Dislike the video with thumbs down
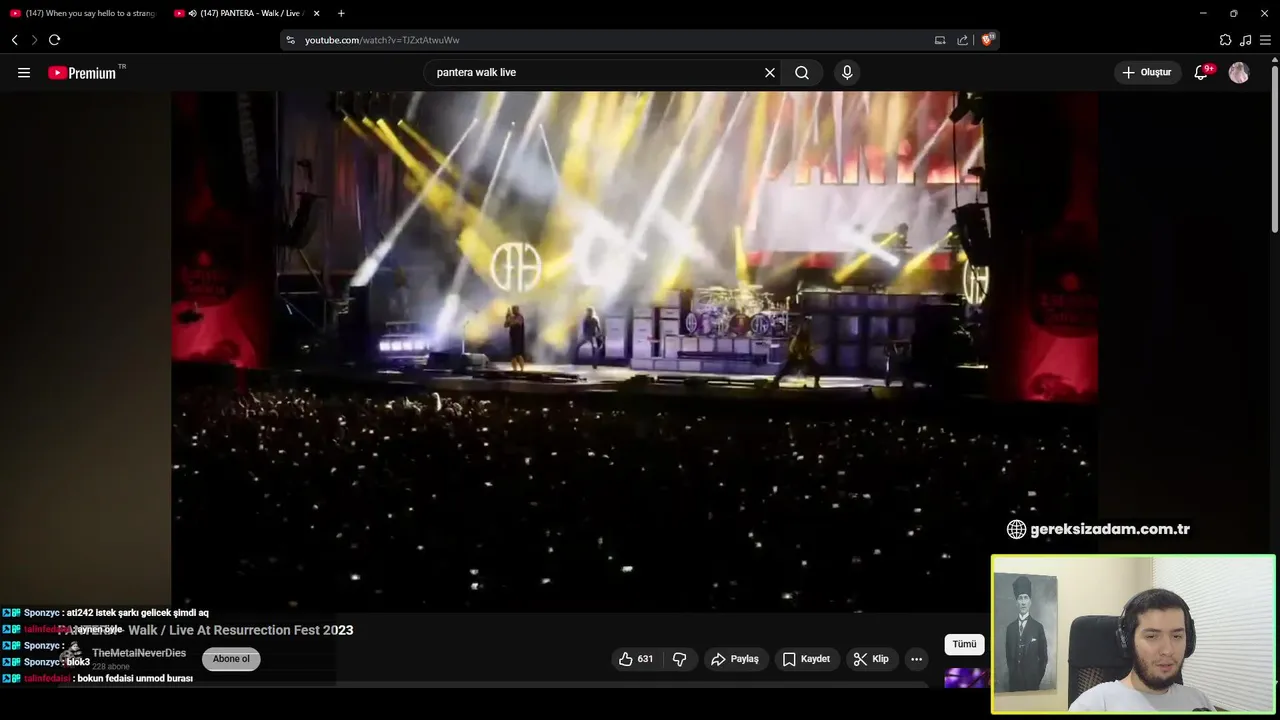This screenshot has height=720, width=1280. [679, 659]
